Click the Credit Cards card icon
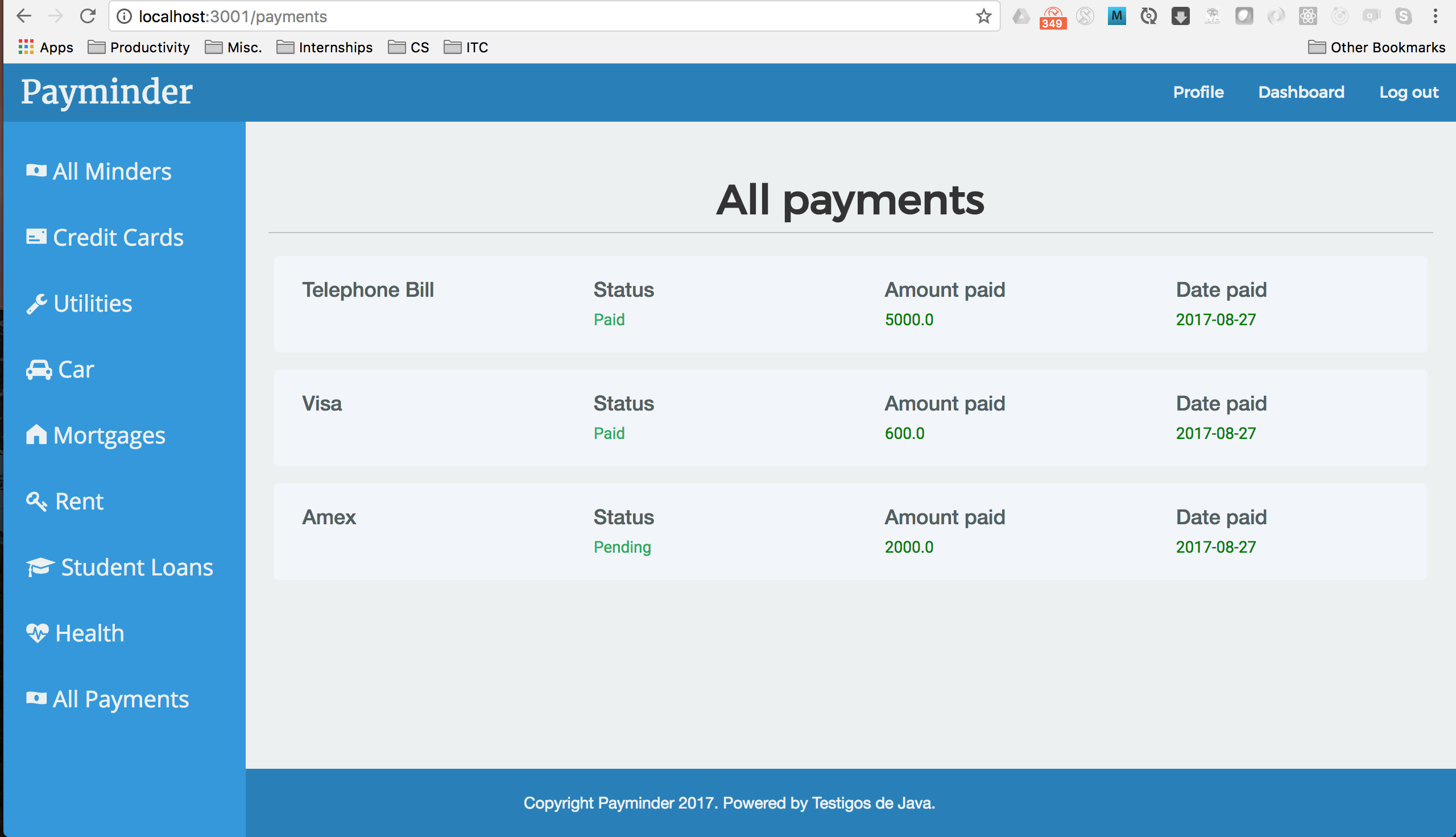 36,237
